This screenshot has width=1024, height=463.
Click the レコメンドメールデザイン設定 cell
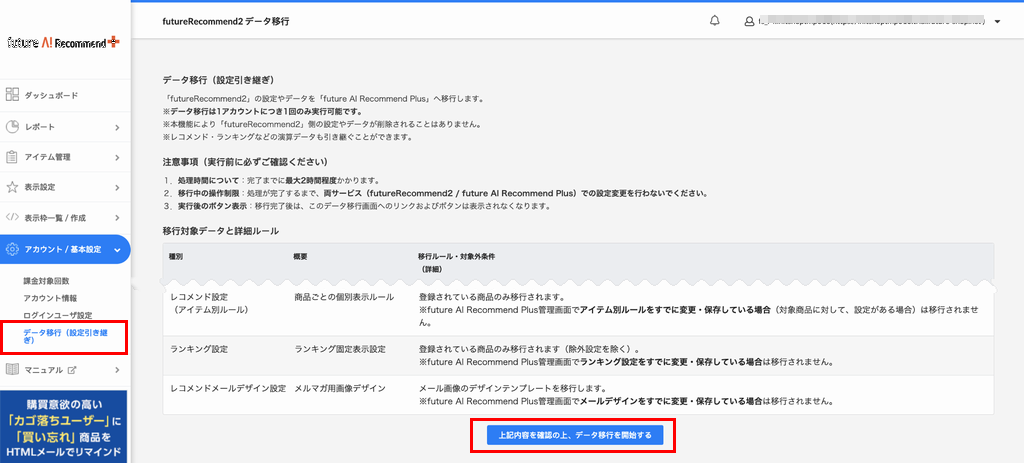[228, 388]
